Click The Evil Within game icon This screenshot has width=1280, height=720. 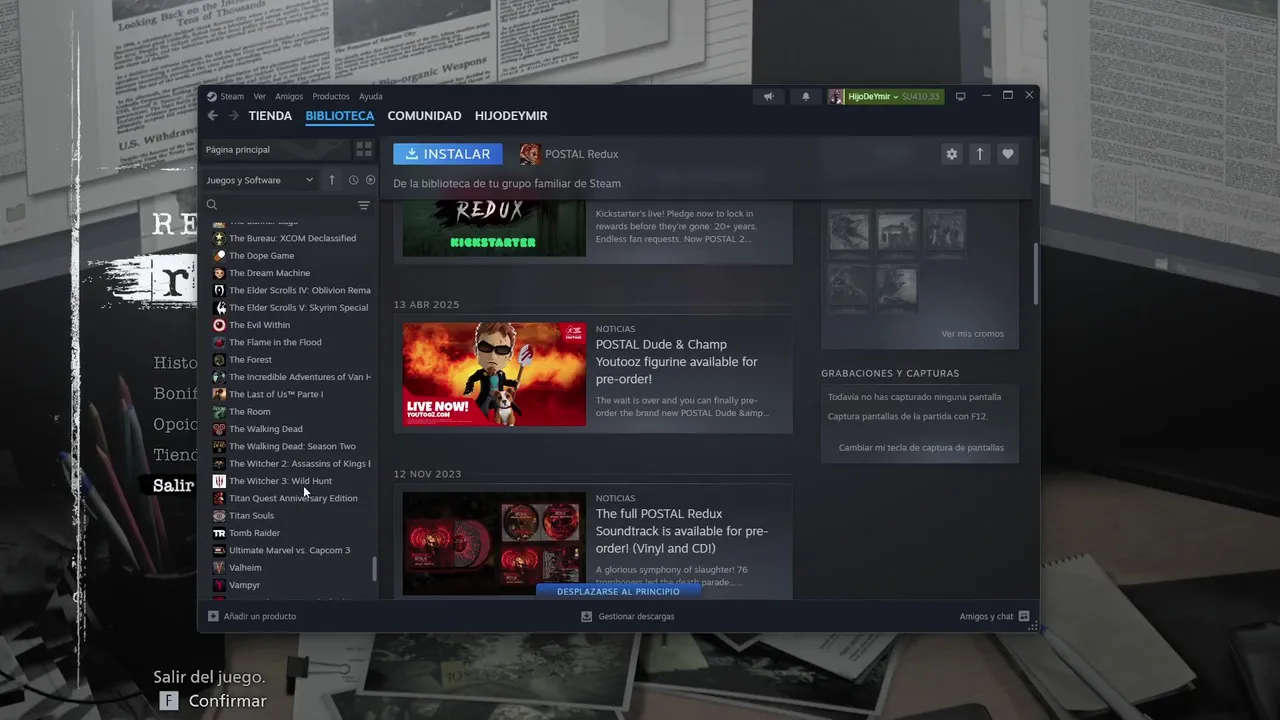pos(219,325)
